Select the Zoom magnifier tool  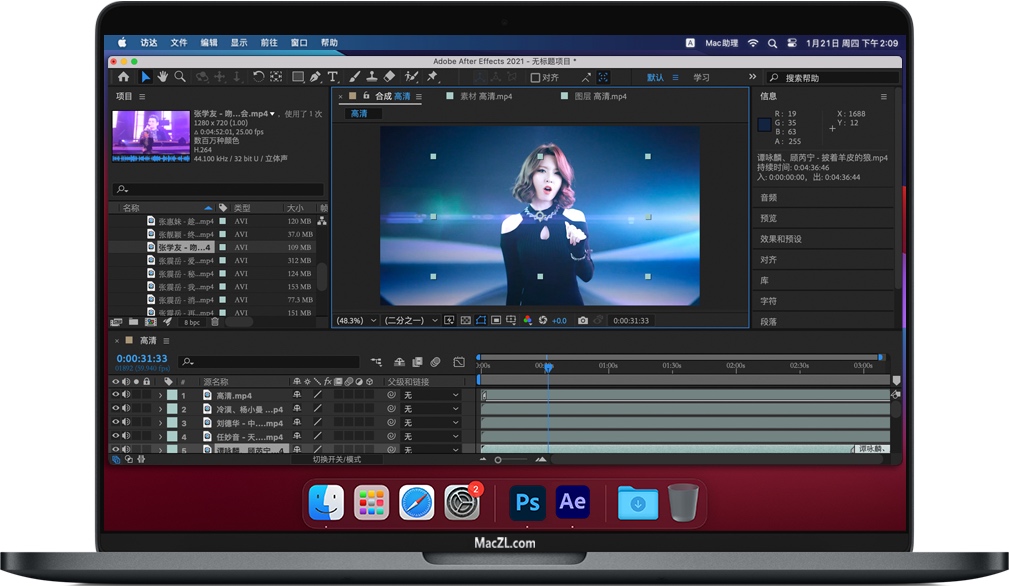pos(180,77)
